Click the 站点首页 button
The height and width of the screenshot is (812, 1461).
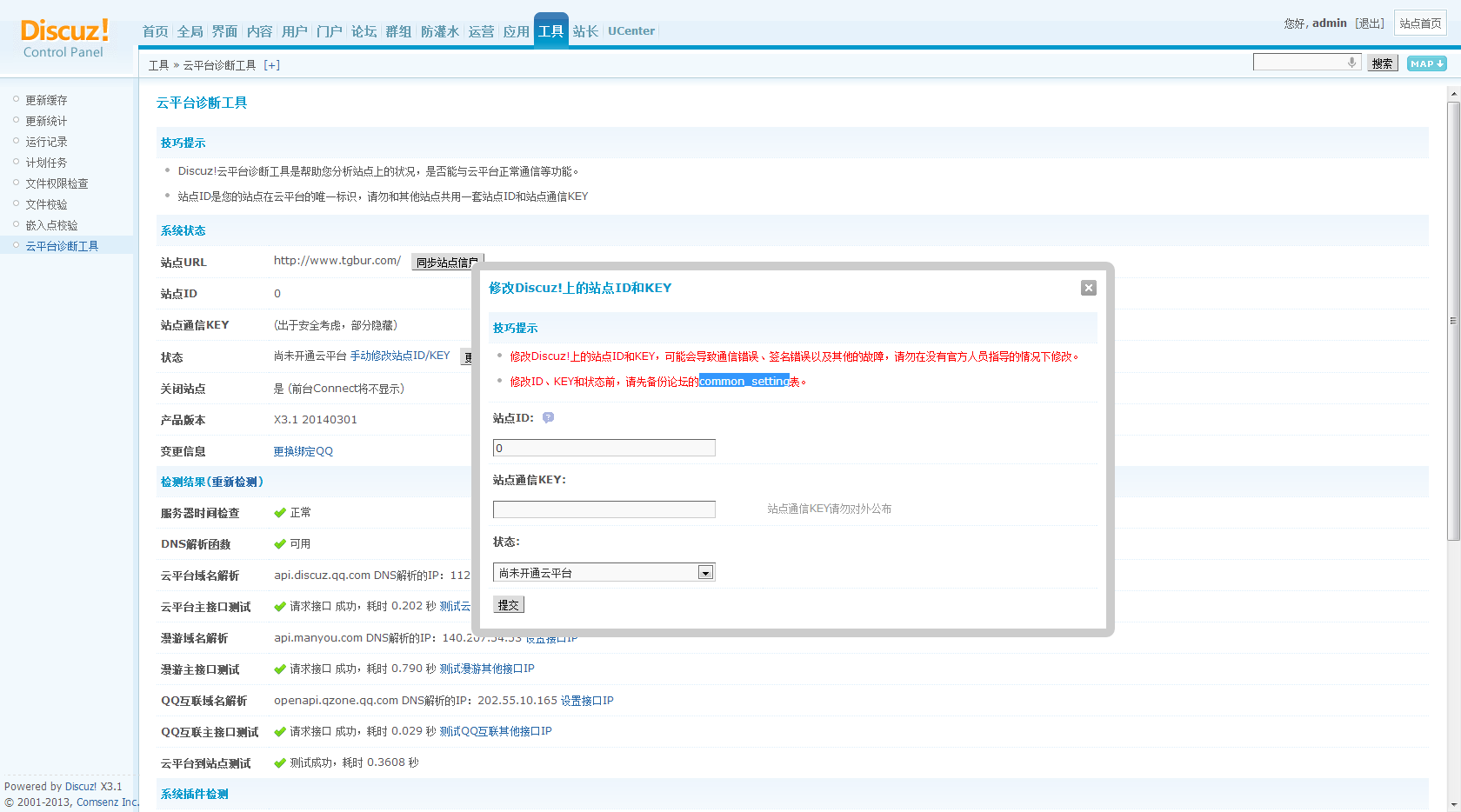click(1420, 23)
